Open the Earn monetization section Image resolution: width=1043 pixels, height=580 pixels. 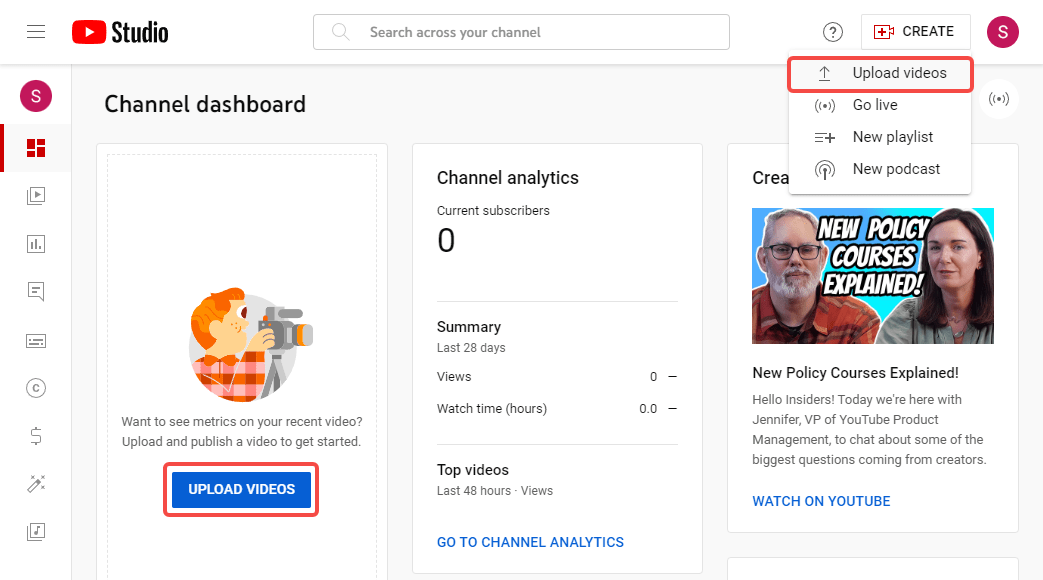[x=36, y=435]
